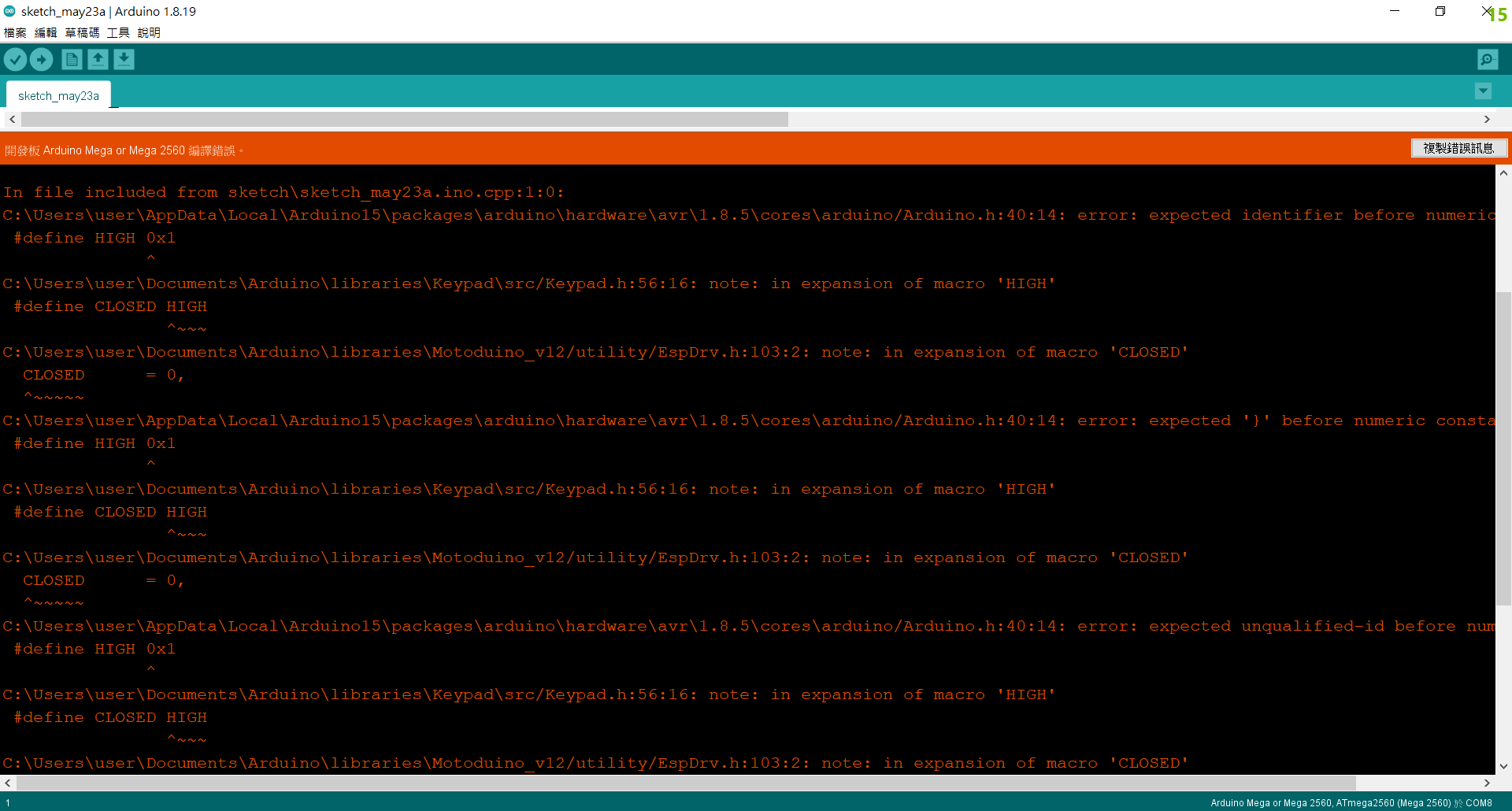This screenshot has width=1512, height=811.
Task: Click the Arduino logo in title bar
Action: pos(9,11)
